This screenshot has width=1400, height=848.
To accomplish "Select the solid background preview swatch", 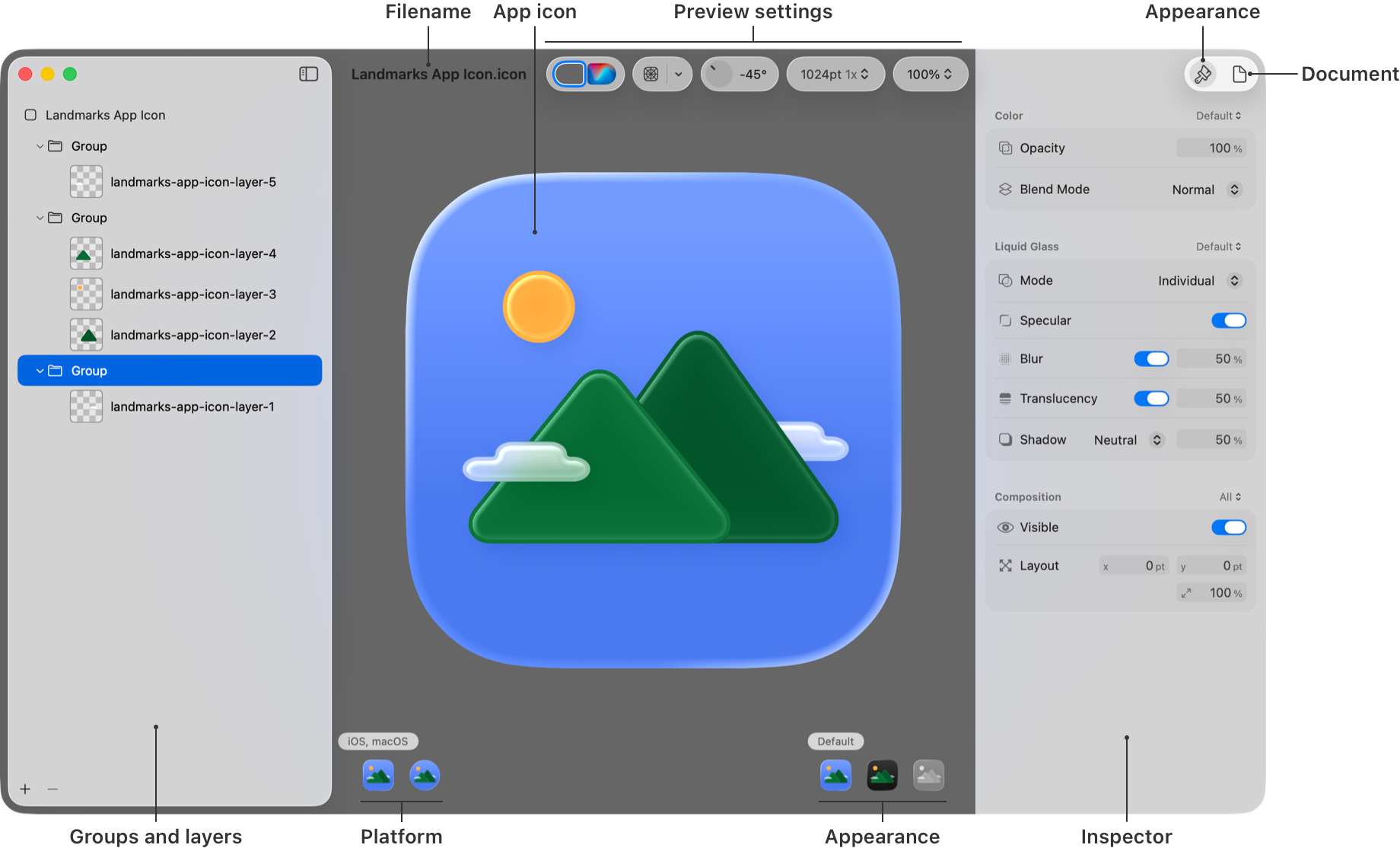I will tap(569, 74).
